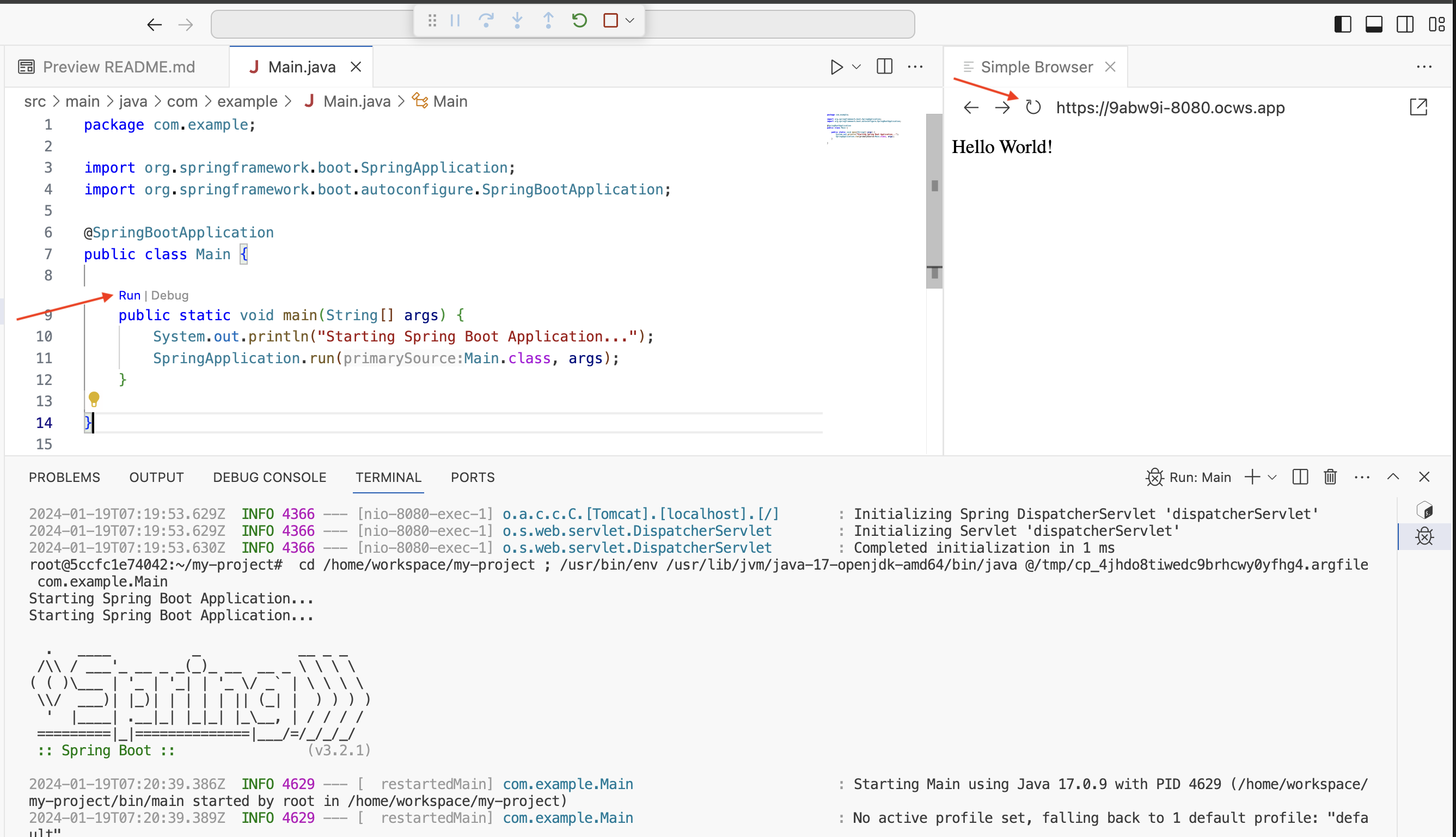Toggle the secondary side bar

(x=1405, y=24)
